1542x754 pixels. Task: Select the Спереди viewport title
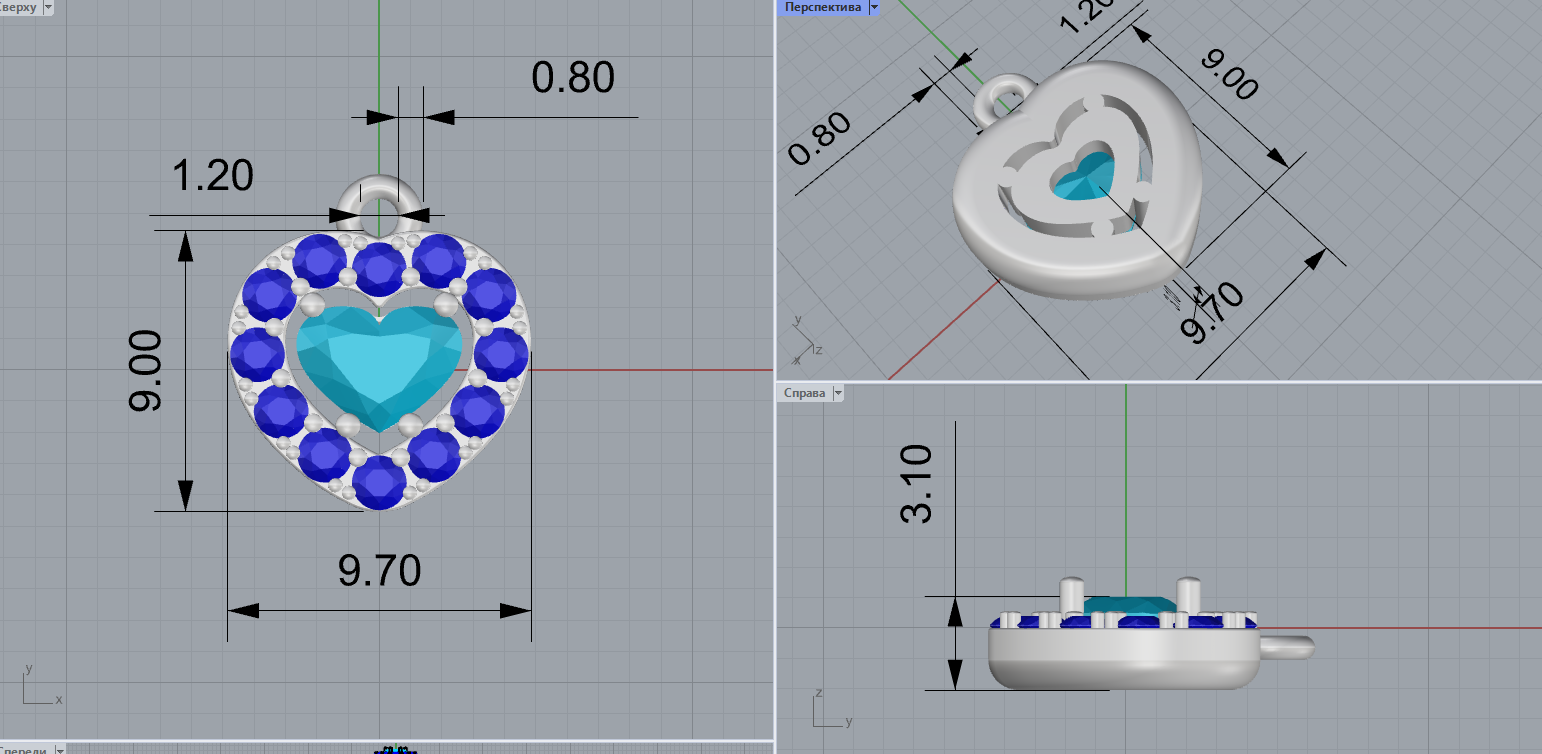point(24,749)
